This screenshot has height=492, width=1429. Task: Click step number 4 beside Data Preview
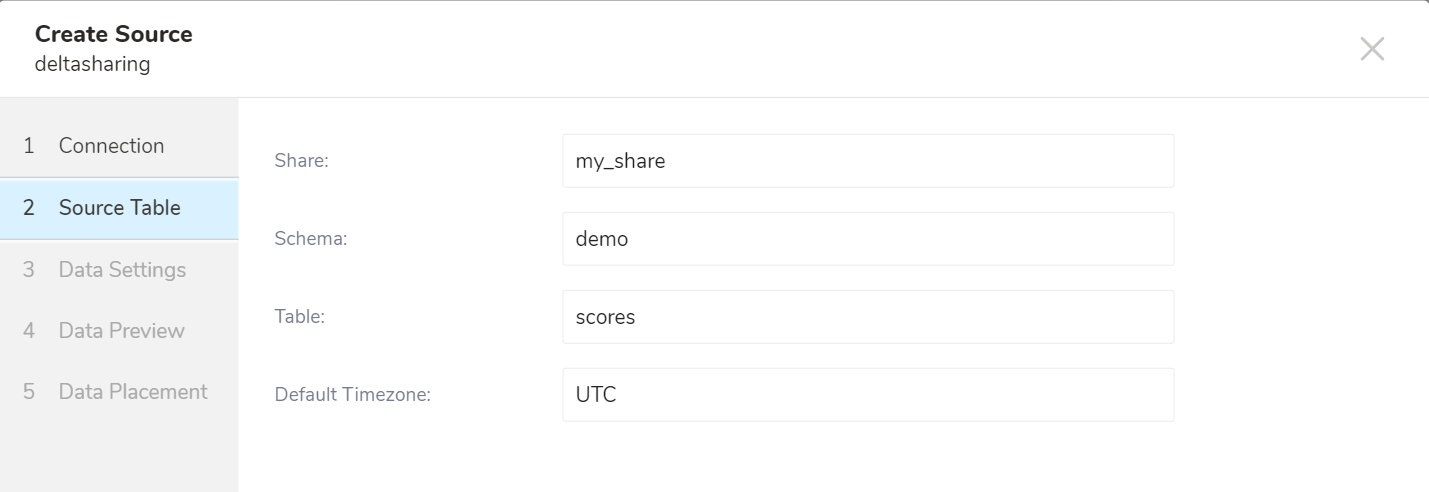[x=29, y=331]
